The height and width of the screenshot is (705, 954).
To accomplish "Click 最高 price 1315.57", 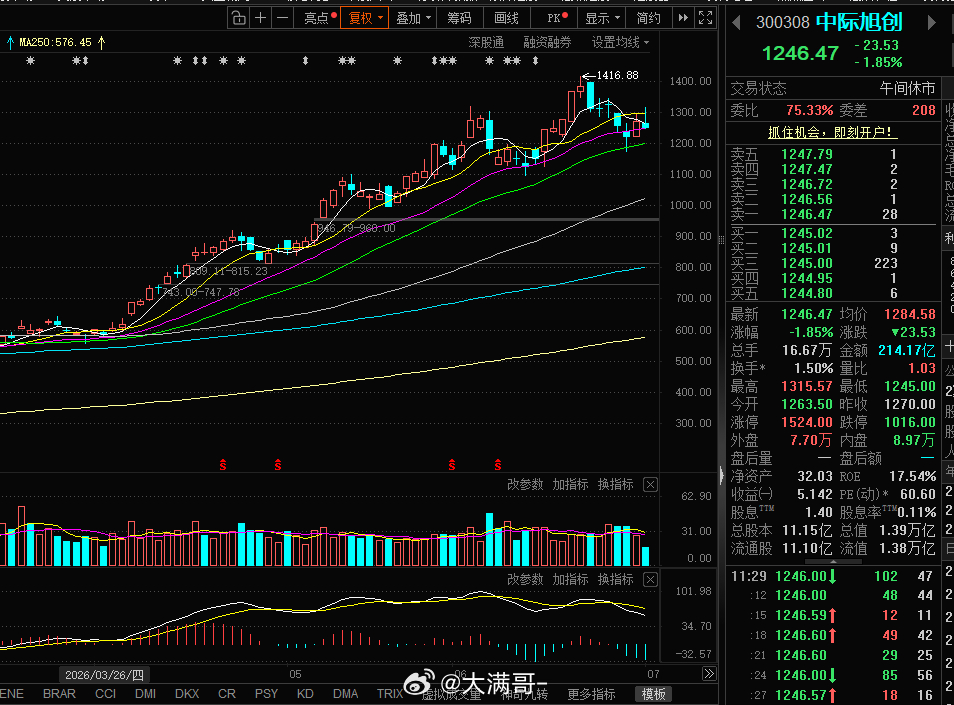I will 807,386.
